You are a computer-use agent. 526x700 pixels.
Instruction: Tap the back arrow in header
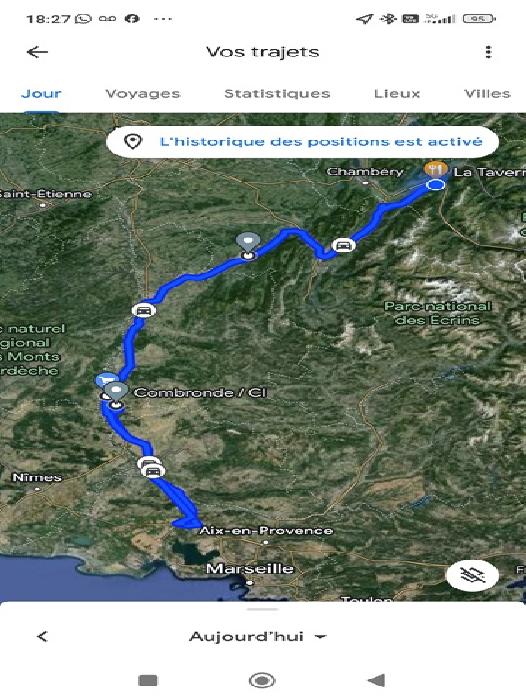point(37,52)
